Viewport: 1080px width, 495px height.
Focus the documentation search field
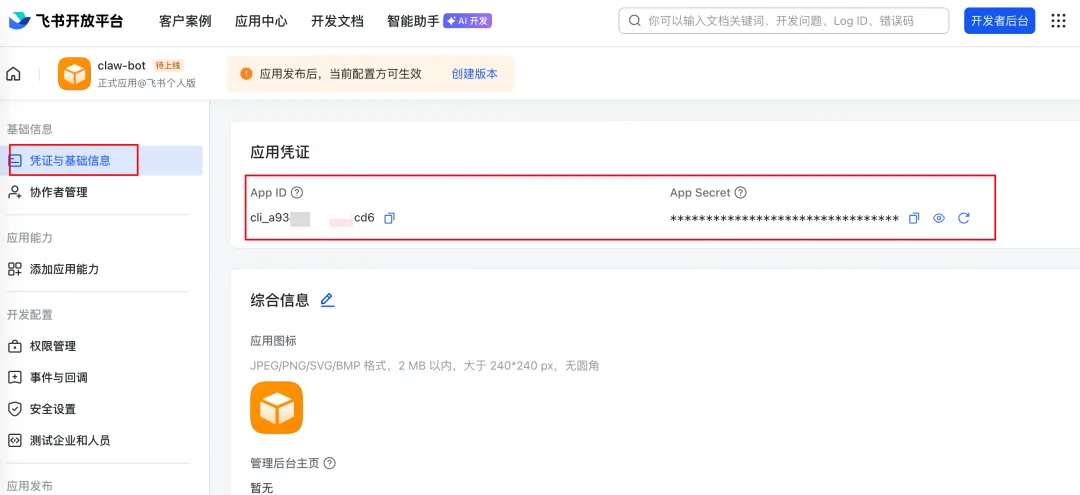coord(783,21)
